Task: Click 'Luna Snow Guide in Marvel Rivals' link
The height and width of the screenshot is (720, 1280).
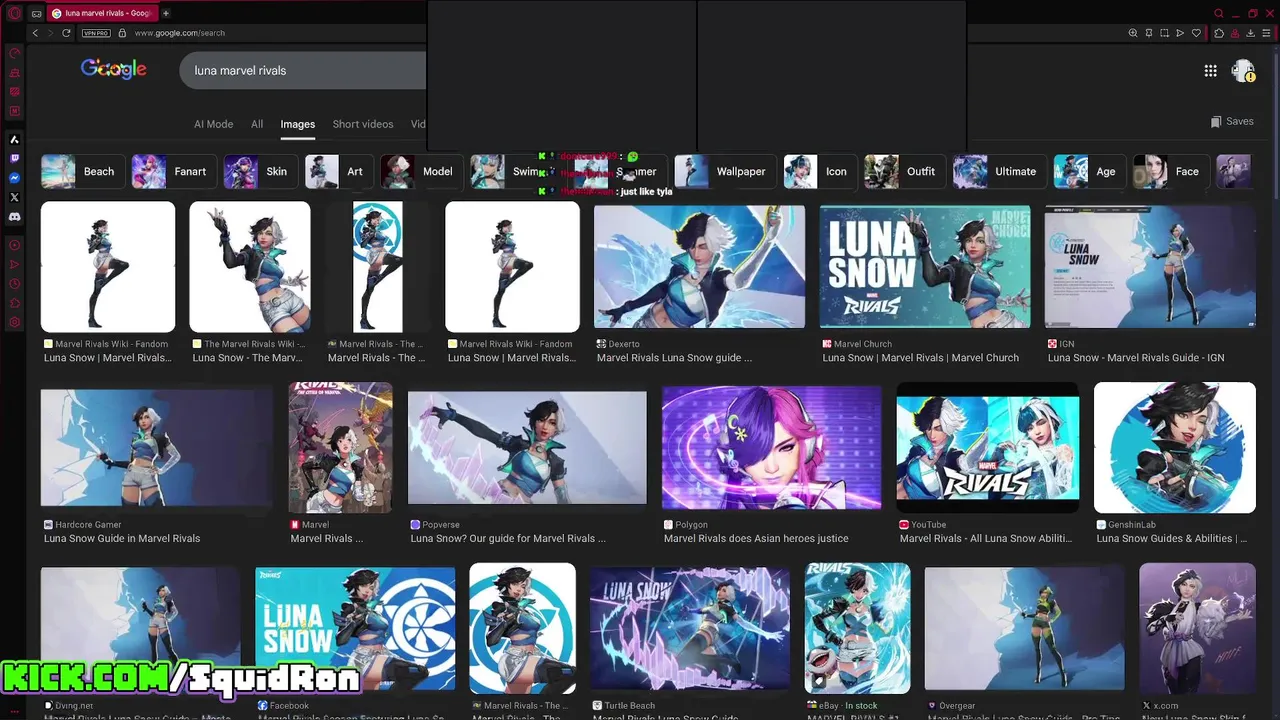Action: click(122, 538)
